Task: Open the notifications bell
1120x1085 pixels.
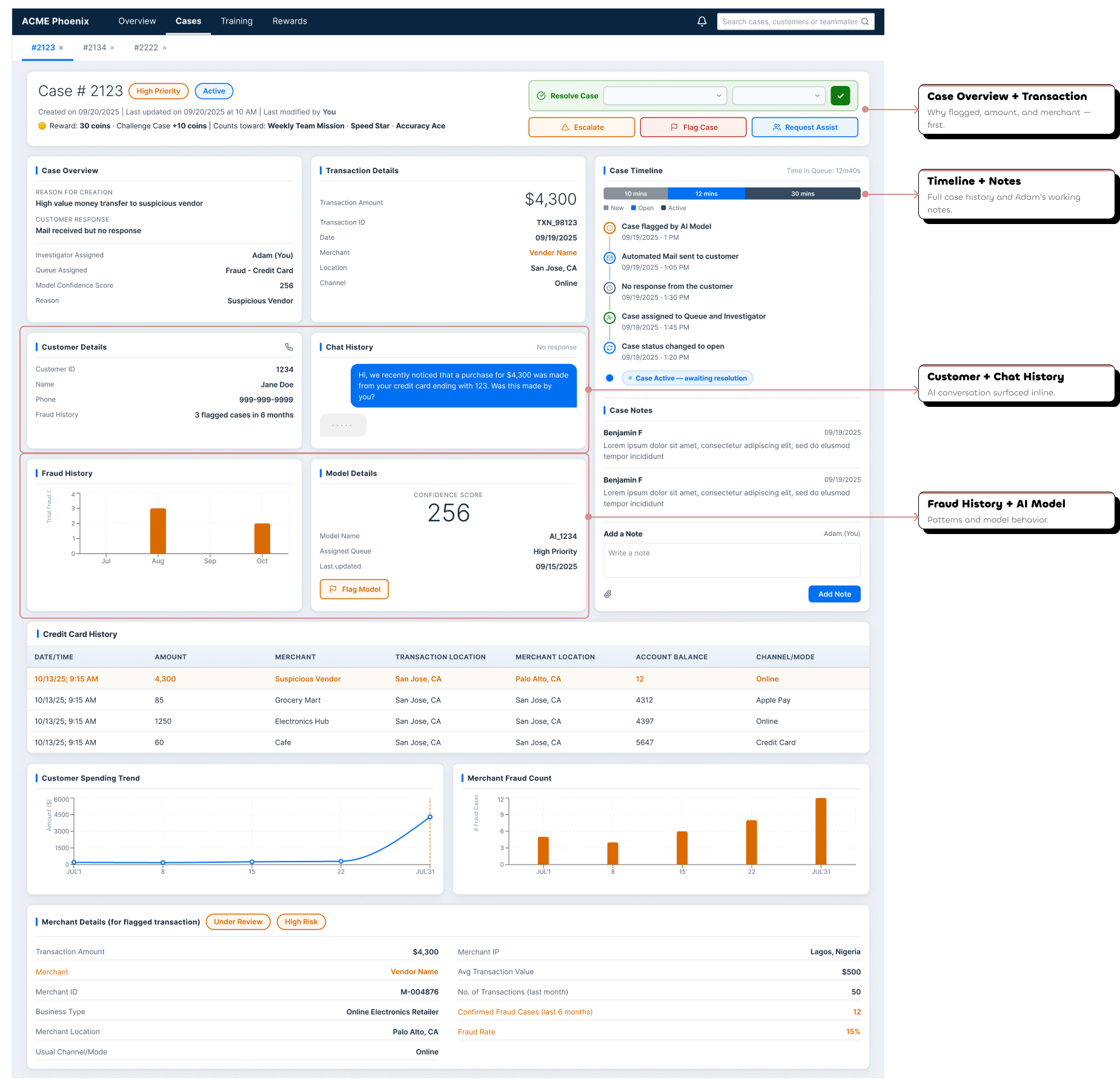Action: pyautogui.click(x=701, y=21)
